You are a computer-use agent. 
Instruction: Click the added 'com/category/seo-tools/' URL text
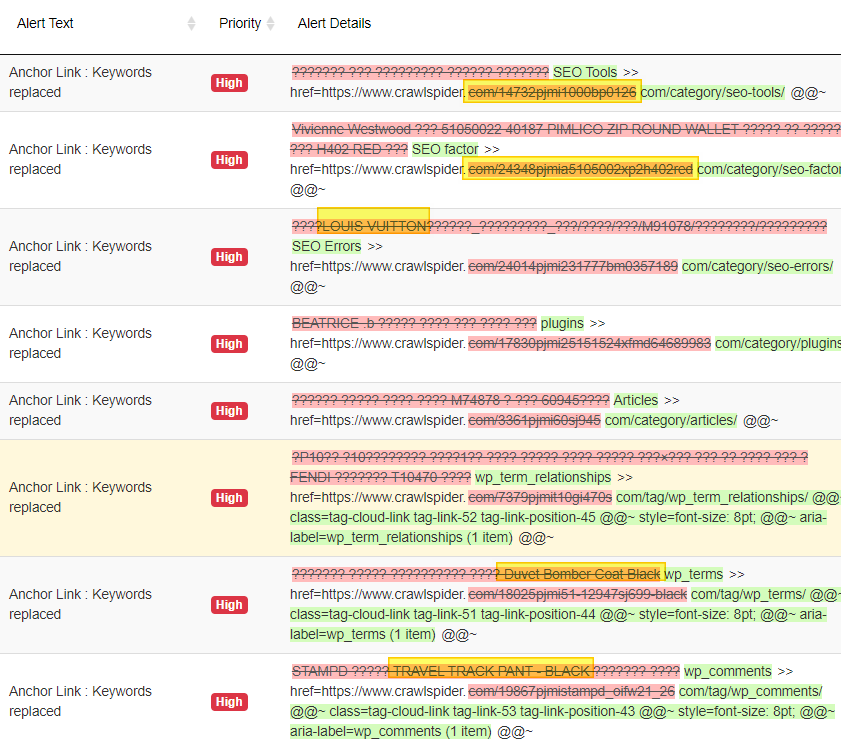(x=712, y=92)
